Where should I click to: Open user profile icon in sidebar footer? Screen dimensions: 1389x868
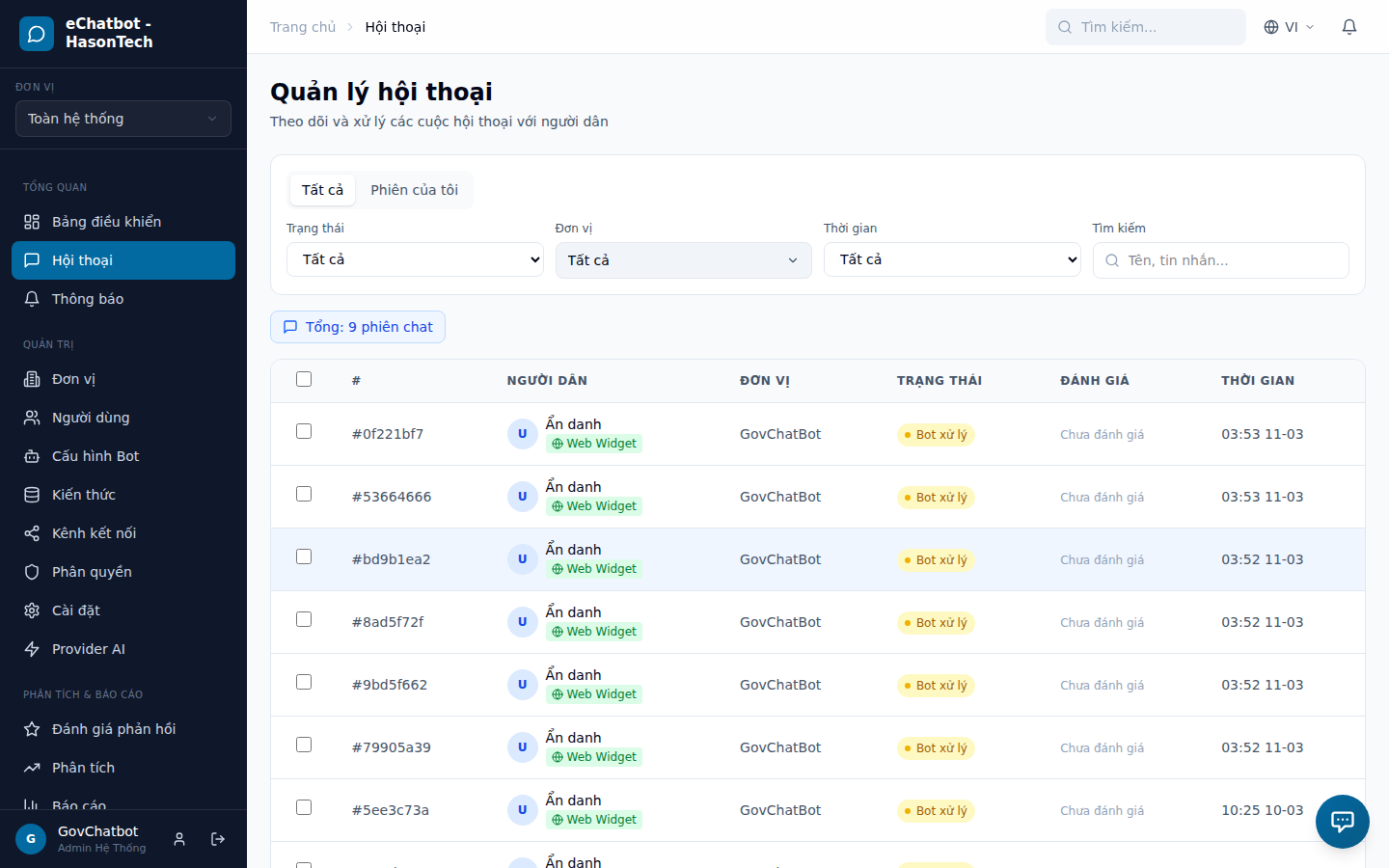point(179,839)
